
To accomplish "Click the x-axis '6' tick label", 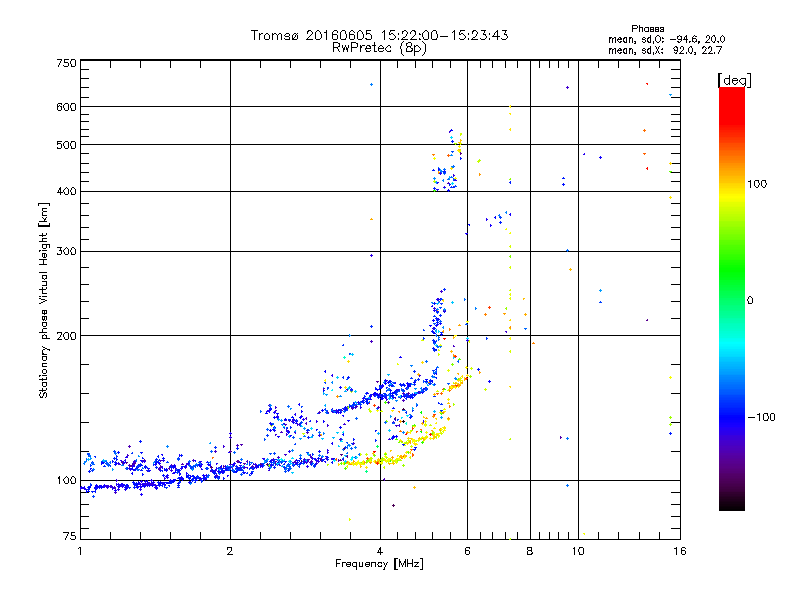I will [467, 551].
